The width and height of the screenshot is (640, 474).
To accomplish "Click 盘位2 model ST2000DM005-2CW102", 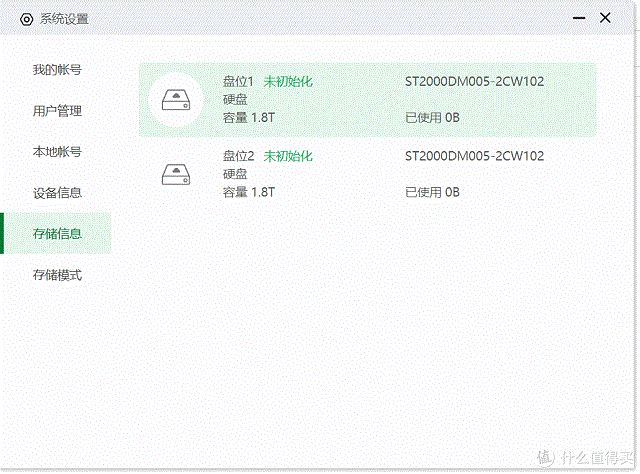I will point(474,156).
